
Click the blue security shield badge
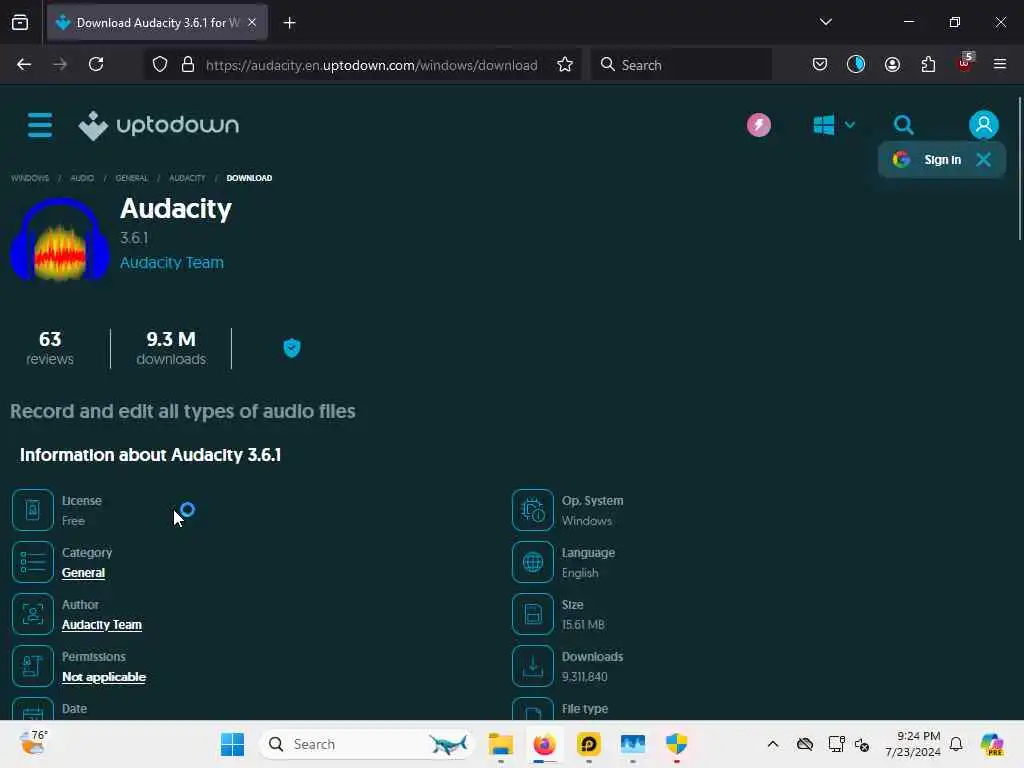coord(292,348)
